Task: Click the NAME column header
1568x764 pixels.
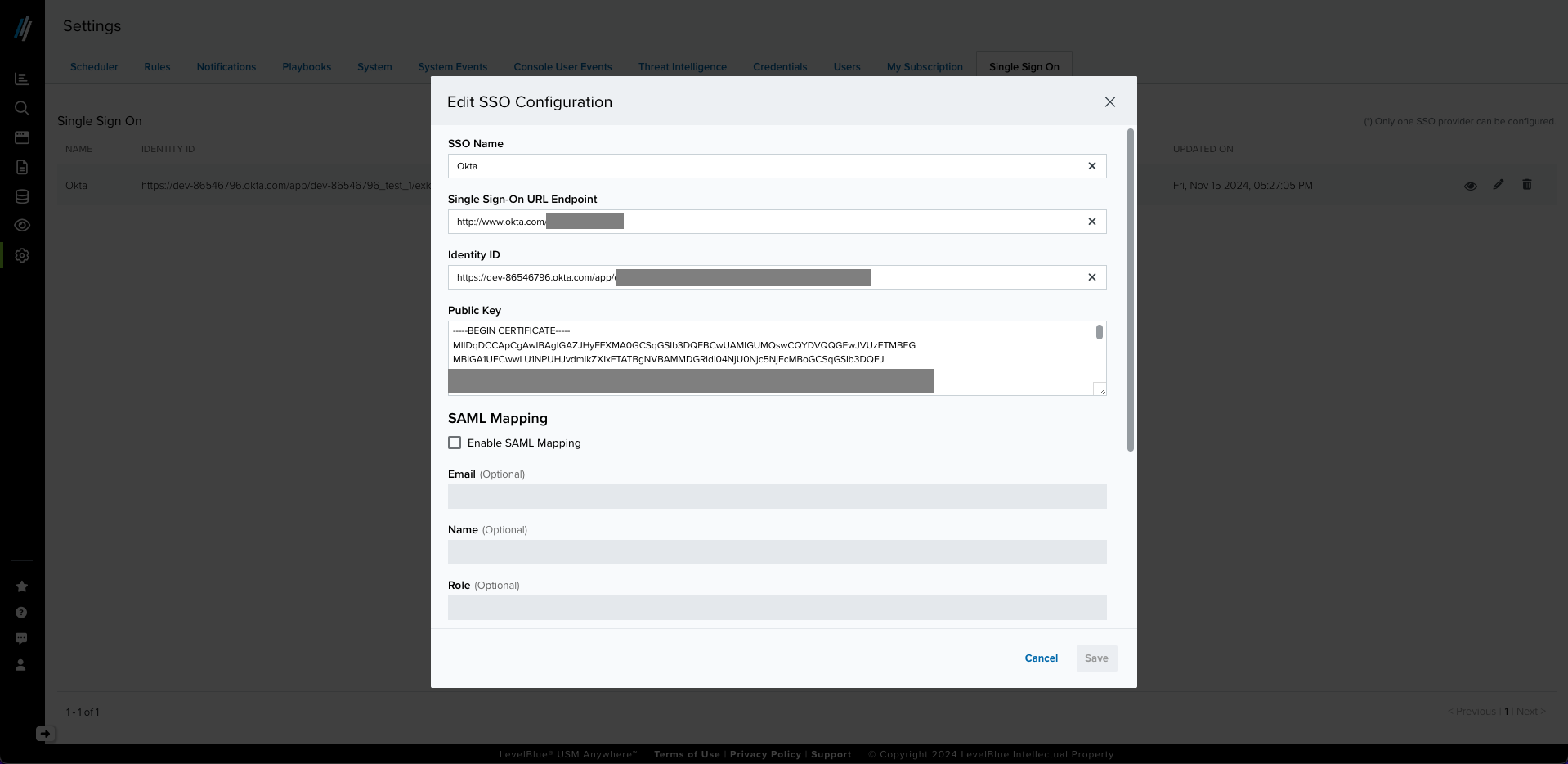Action: click(78, 149)
